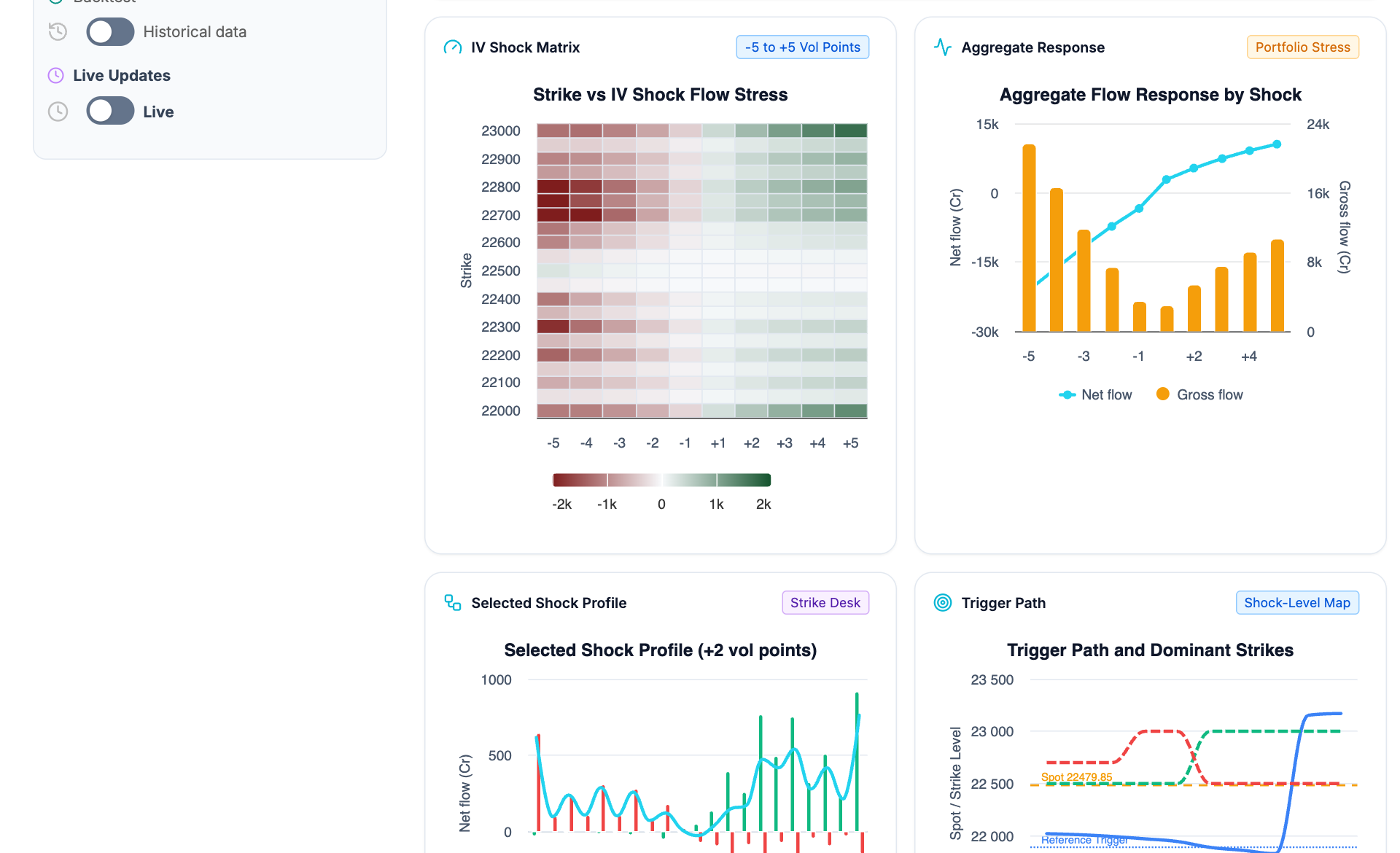The image size is (1400, 853).
Task: Toggle Net flow legend item
Action: click(x=1096, y=394)
